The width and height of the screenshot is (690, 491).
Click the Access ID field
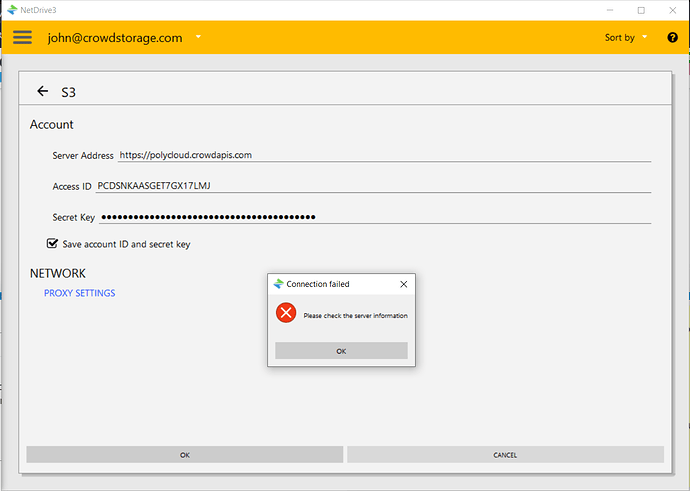click(x=373, y=186)
